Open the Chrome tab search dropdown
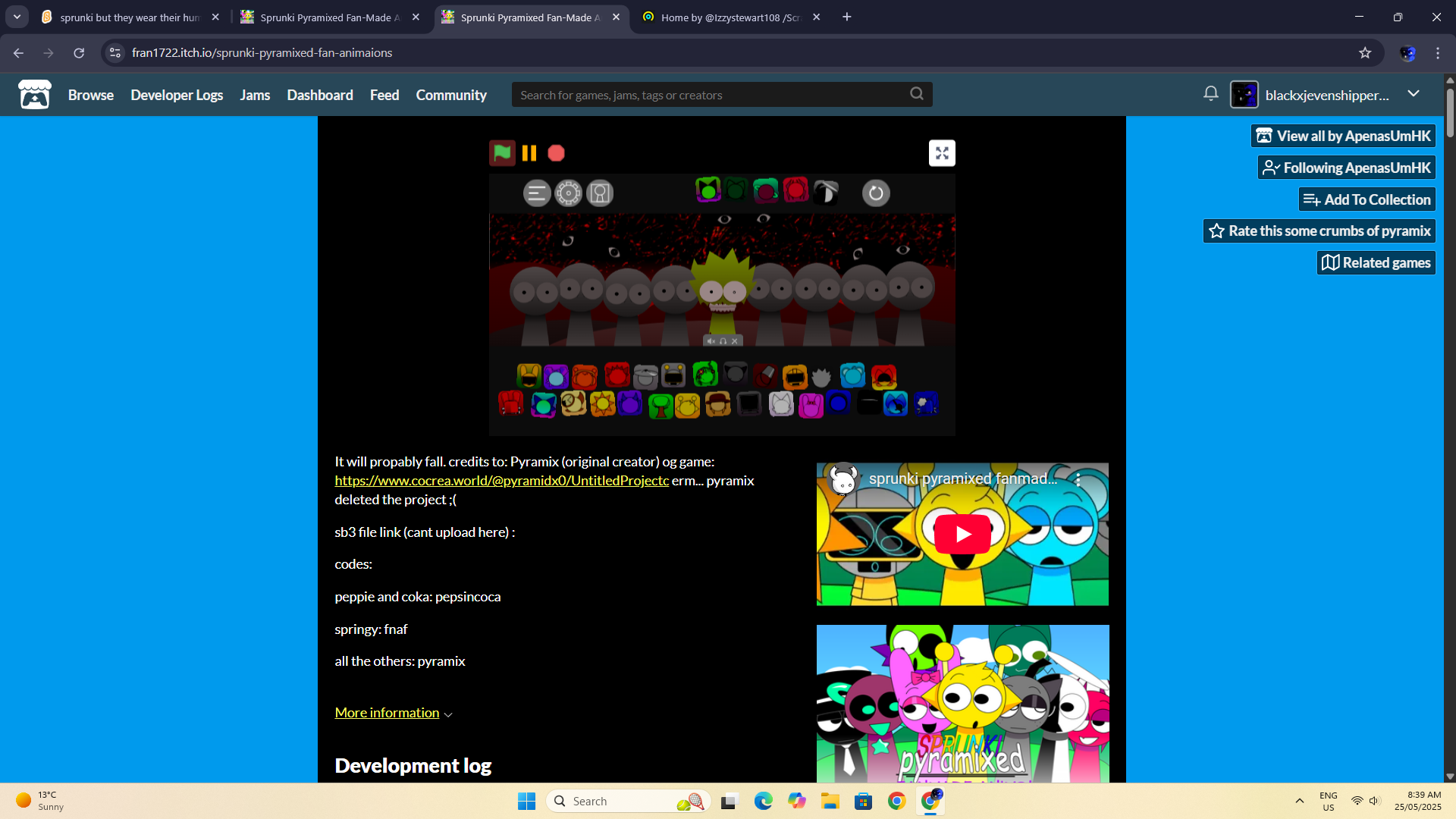The height and width of the screenshot is (819, 1456). coord(17,17)
